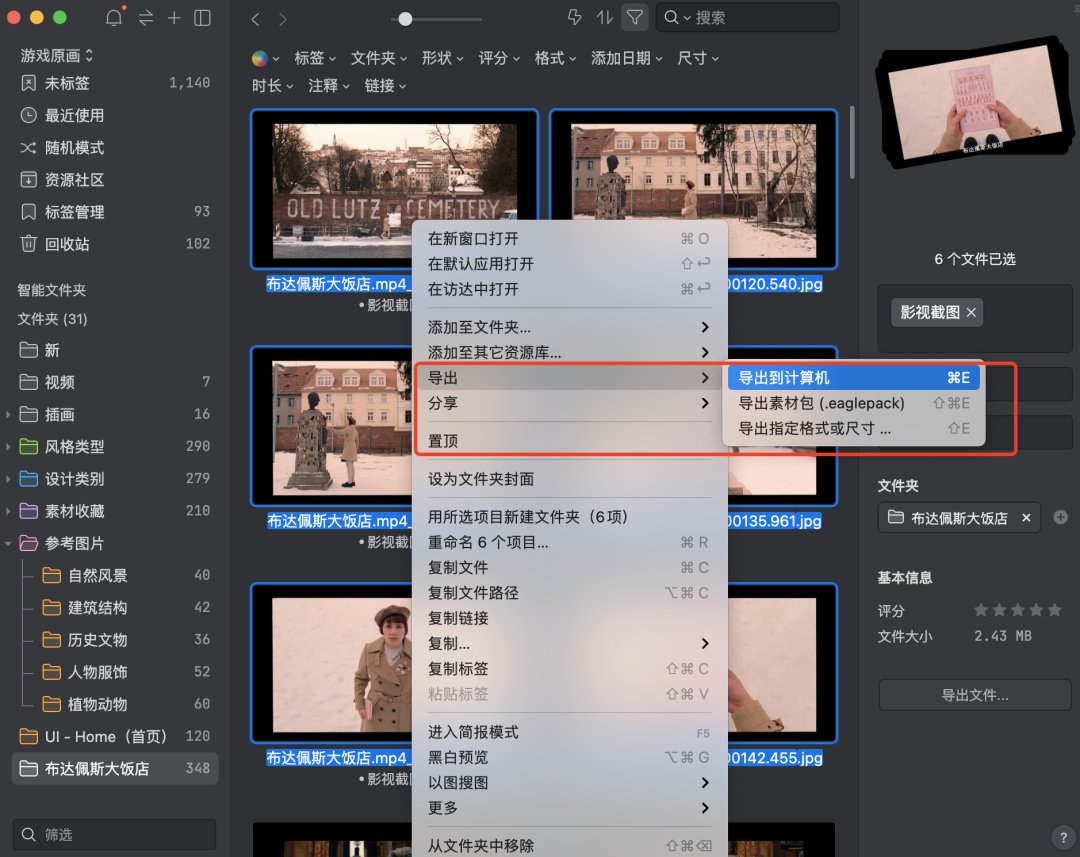Open the 链接 filter dropdown
The image size is (1080, 857).
tap(385, 86)
